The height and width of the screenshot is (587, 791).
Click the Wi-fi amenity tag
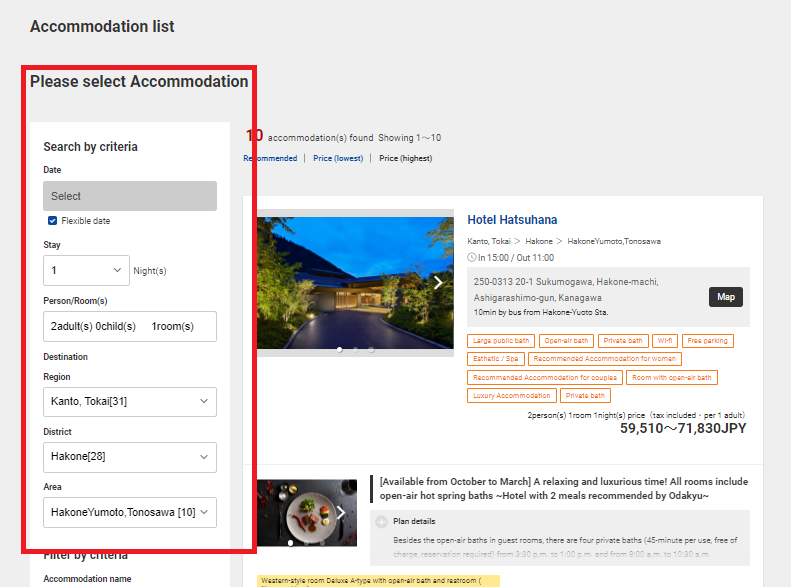point(665,341)
